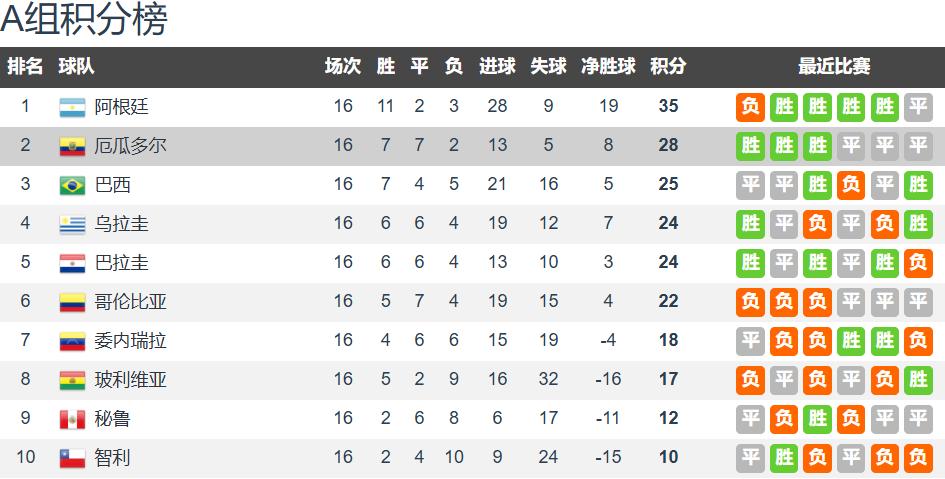Click the 进球 column header
Viewport: 945px width, 479px height.
497,66
